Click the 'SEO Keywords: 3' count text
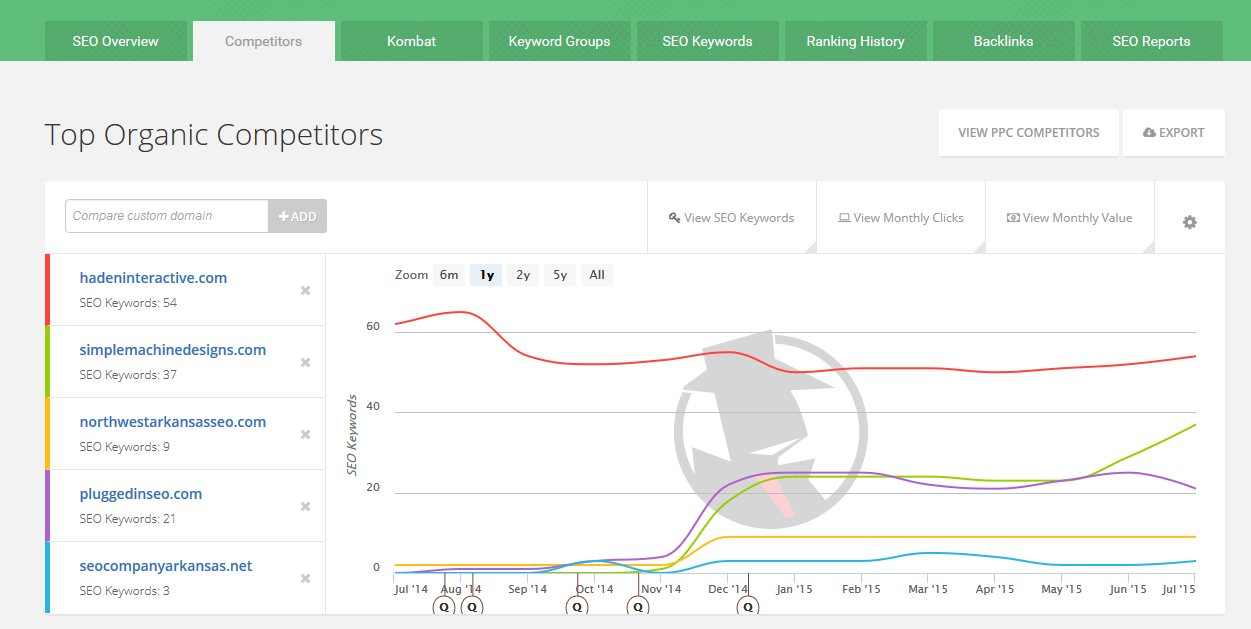Screen dimensions: 1251x629 (125, 591)
